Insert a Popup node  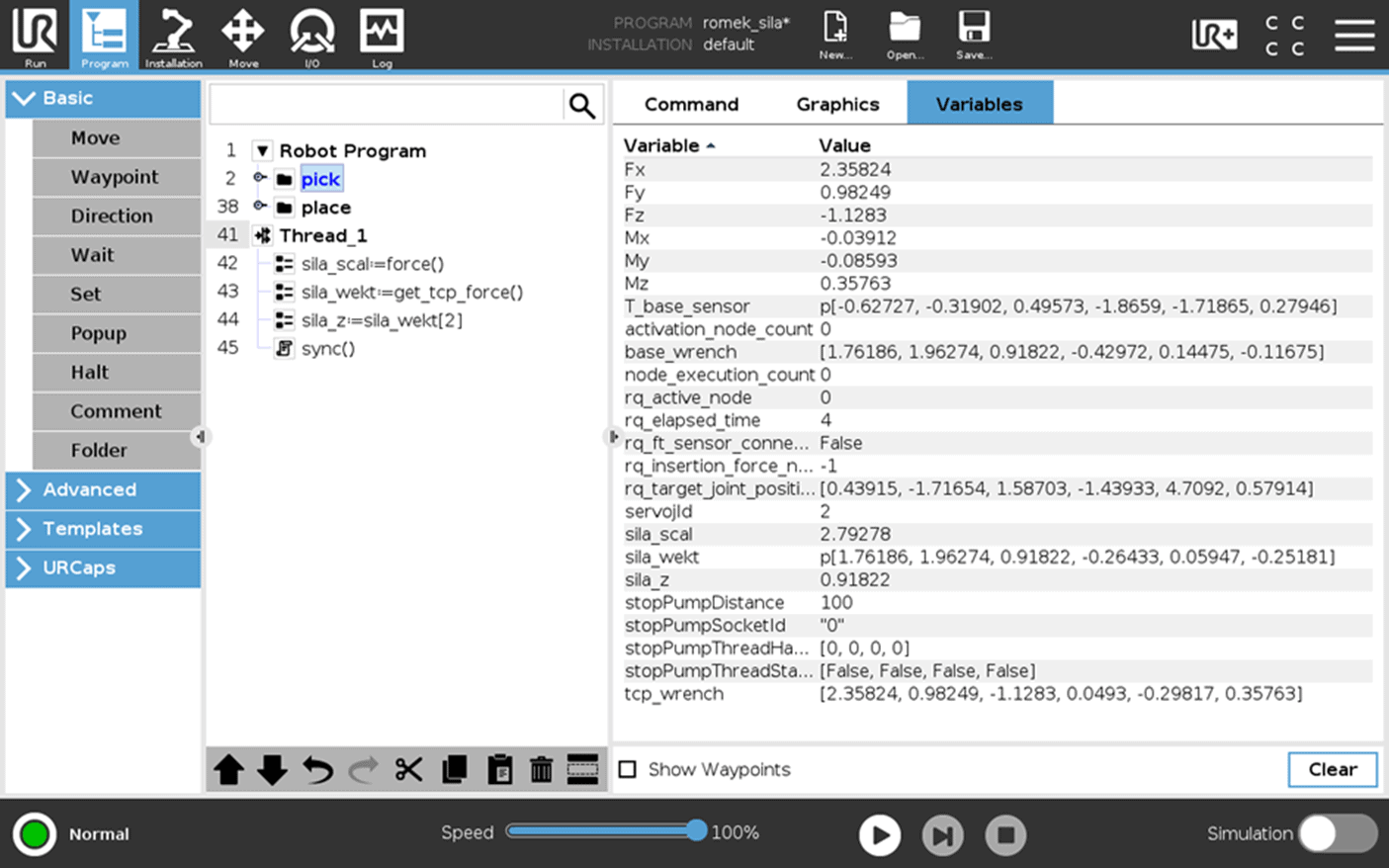click(116, 333)
